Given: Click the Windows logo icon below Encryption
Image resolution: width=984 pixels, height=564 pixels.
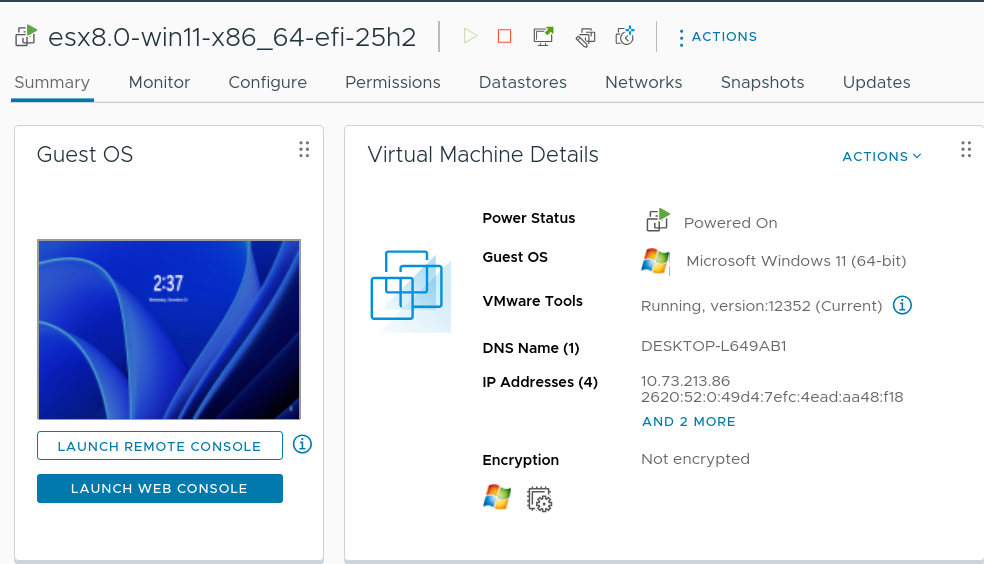Looking at the screenshot, I should point(497,497).
